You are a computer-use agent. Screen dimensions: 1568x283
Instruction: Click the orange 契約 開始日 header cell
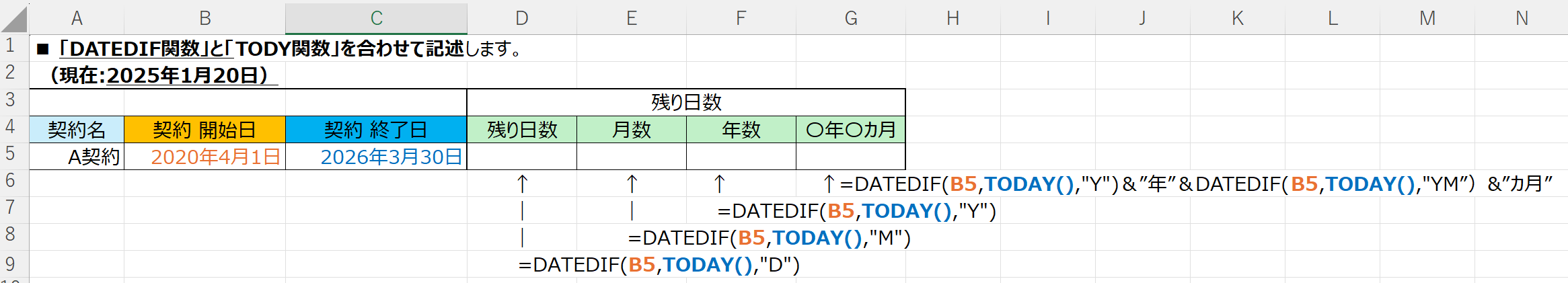click(x=205, y=130)
